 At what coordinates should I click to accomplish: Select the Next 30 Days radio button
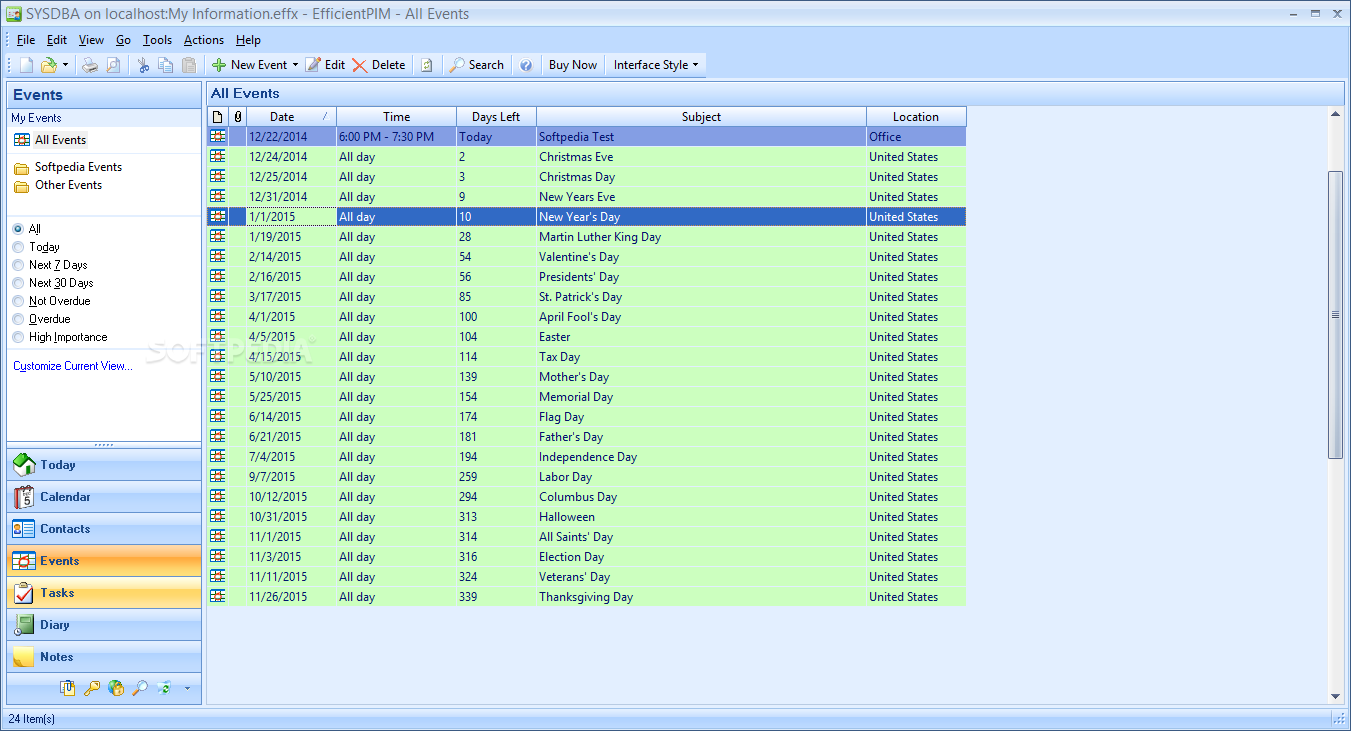pos(18,283)
